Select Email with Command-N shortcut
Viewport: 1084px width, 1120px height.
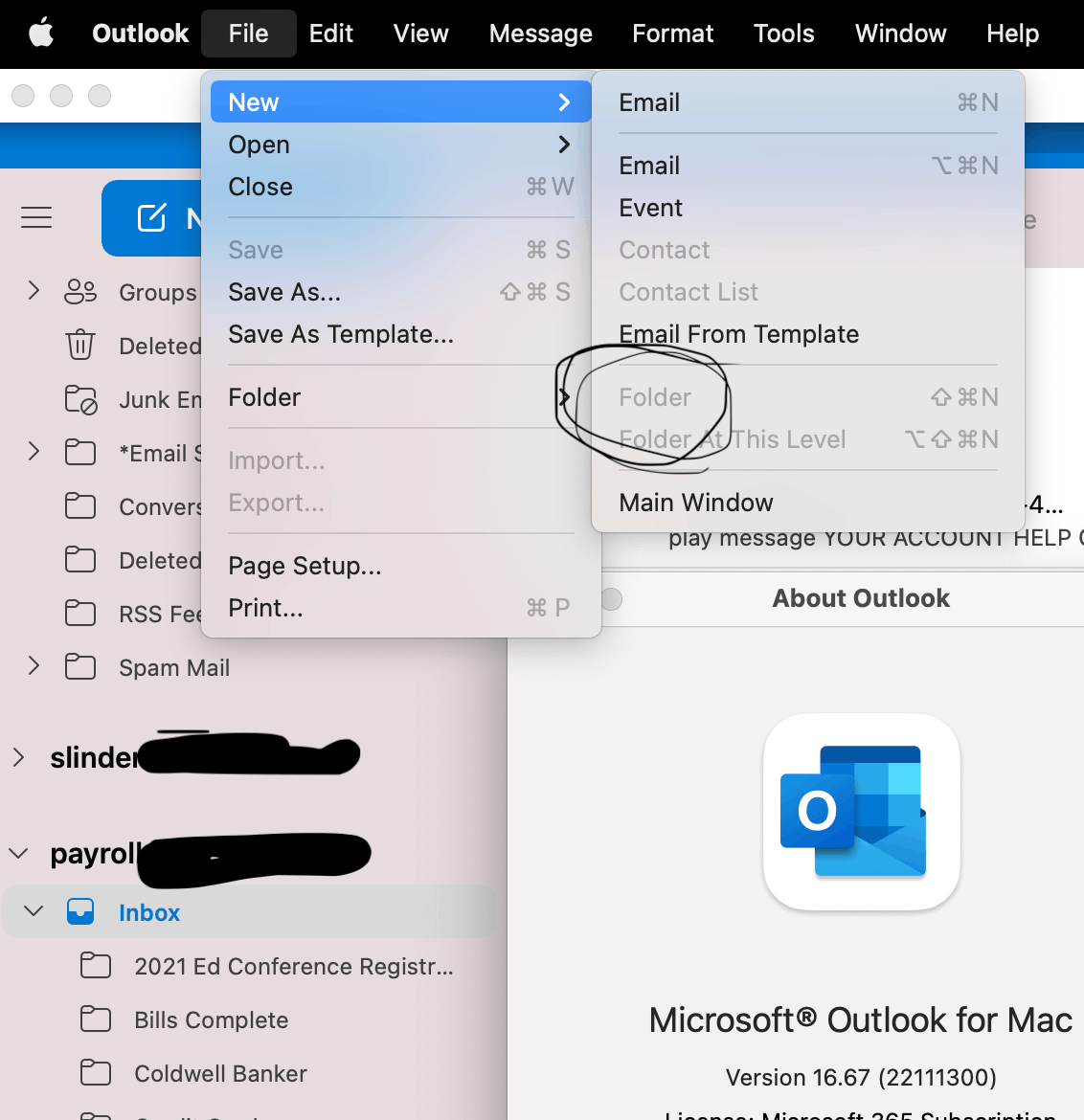pyautogui.click(x=808, y=102)
